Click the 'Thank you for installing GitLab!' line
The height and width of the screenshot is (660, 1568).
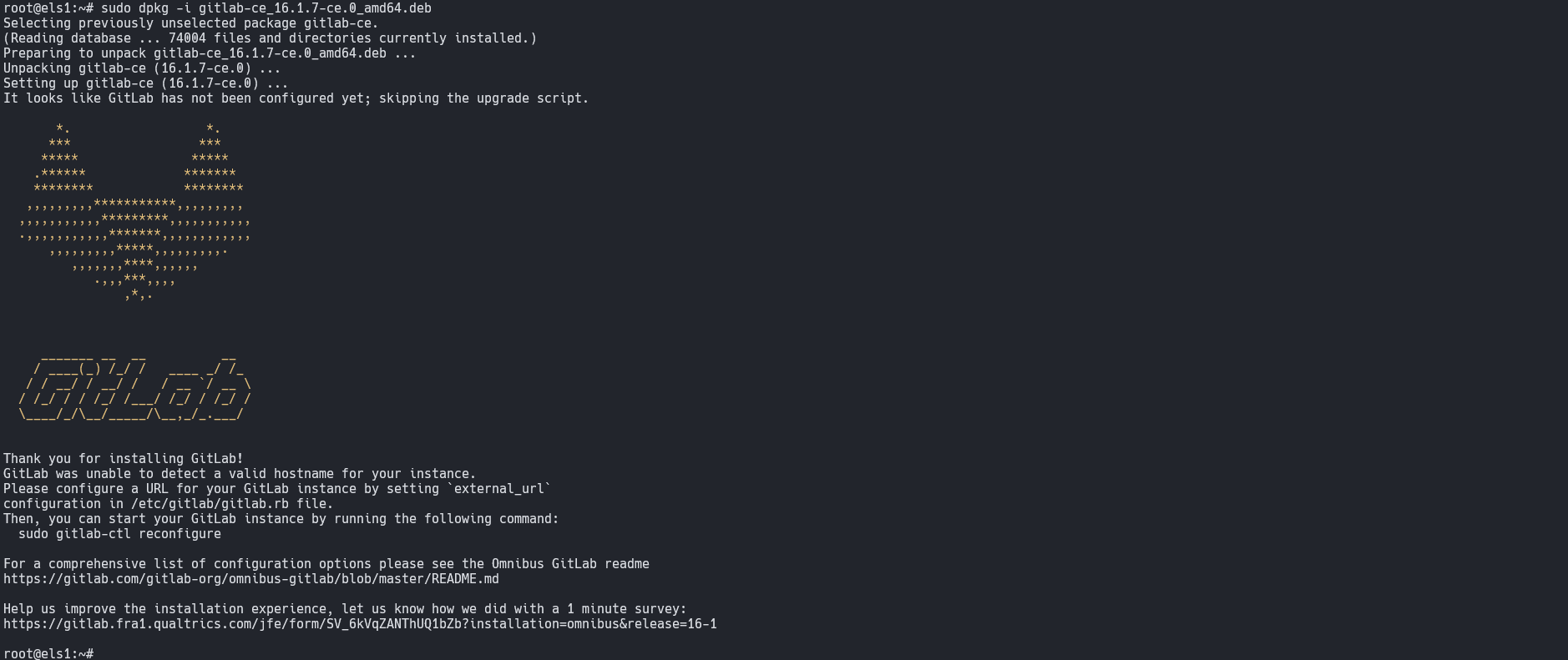124,459
